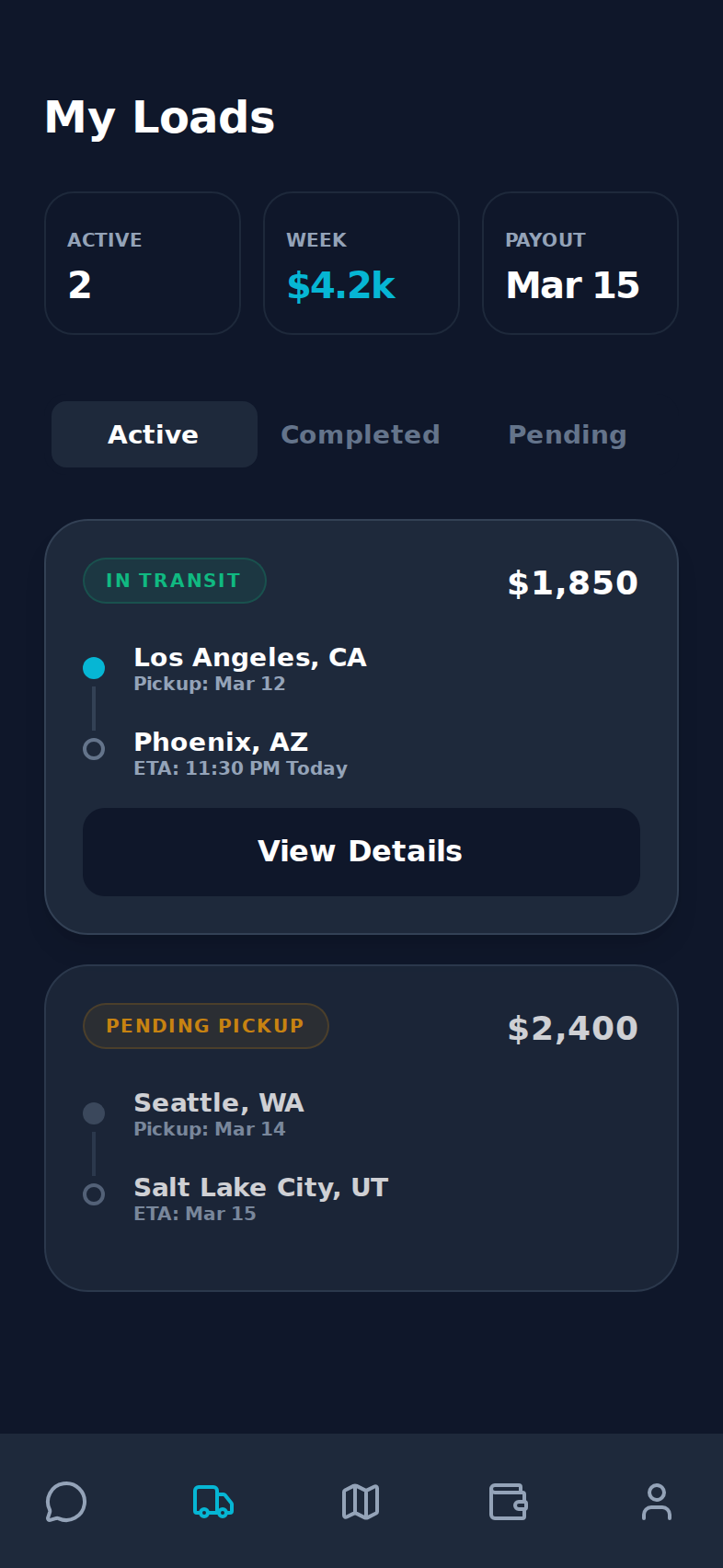Switch to the Completed tab
This screenshot has height=1568, width=723.
click(x=361, y=434)
